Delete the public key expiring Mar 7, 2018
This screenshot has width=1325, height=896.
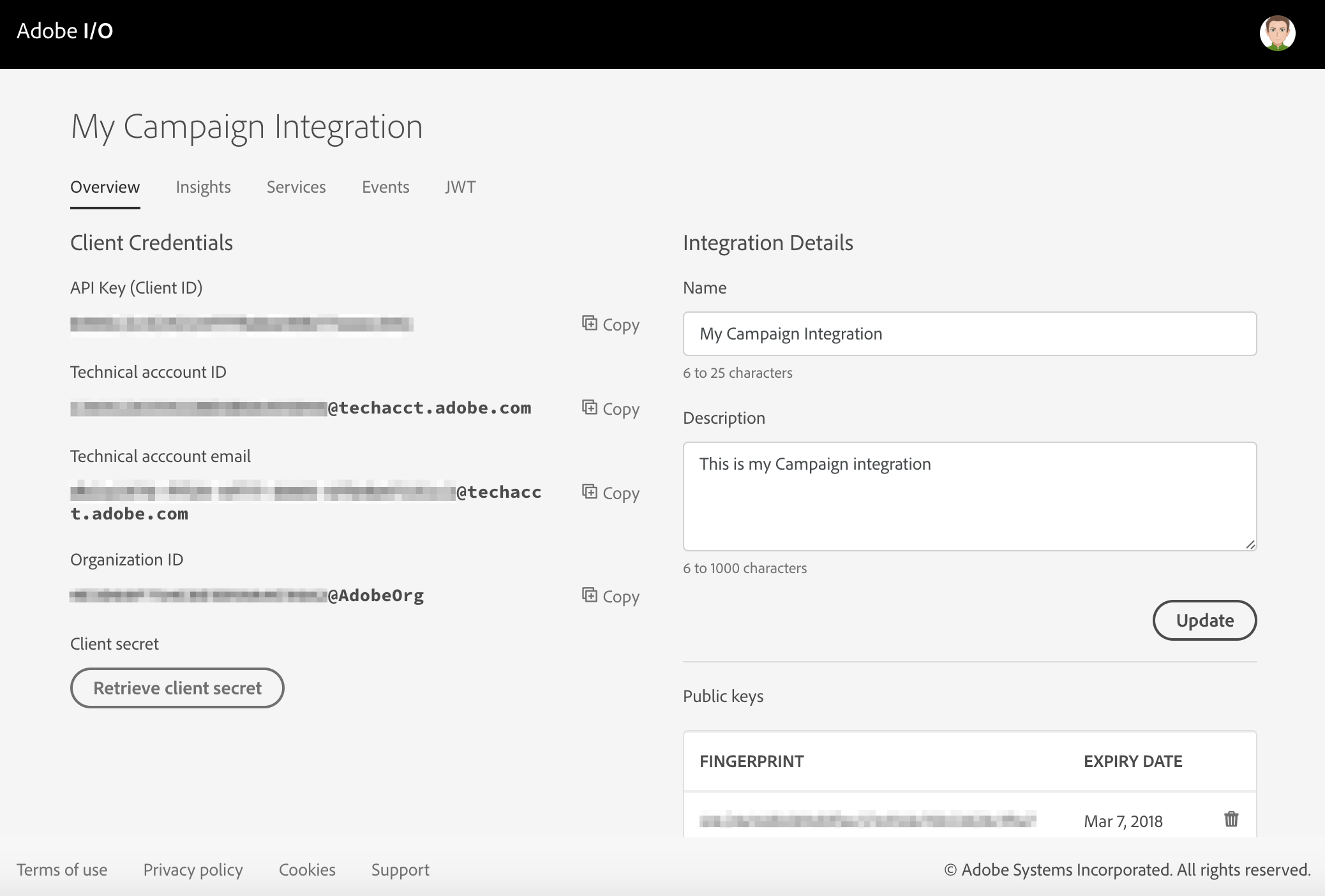coord(1231,819)
